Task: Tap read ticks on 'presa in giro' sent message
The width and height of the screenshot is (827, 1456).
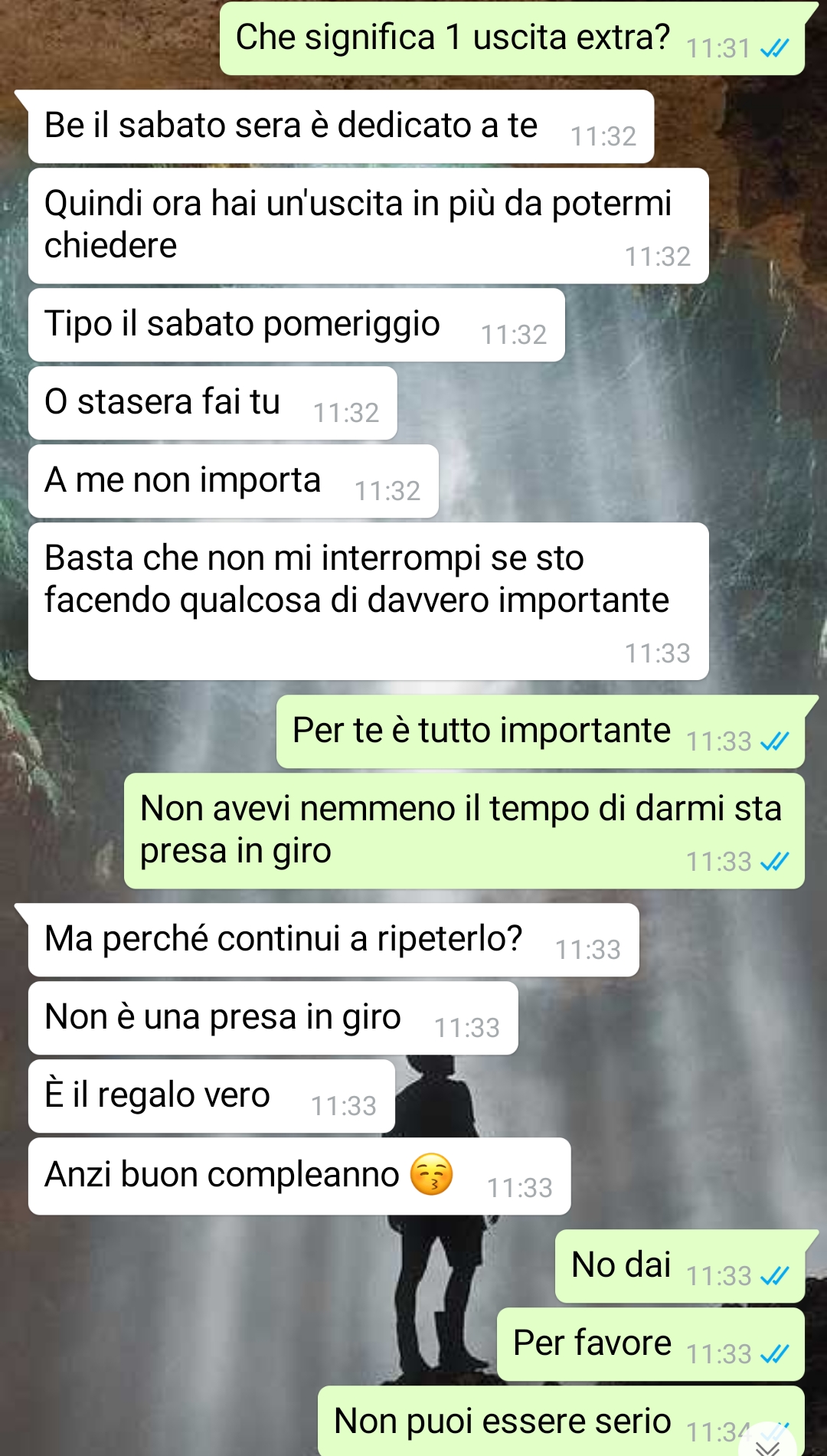Action: point(775,862)
